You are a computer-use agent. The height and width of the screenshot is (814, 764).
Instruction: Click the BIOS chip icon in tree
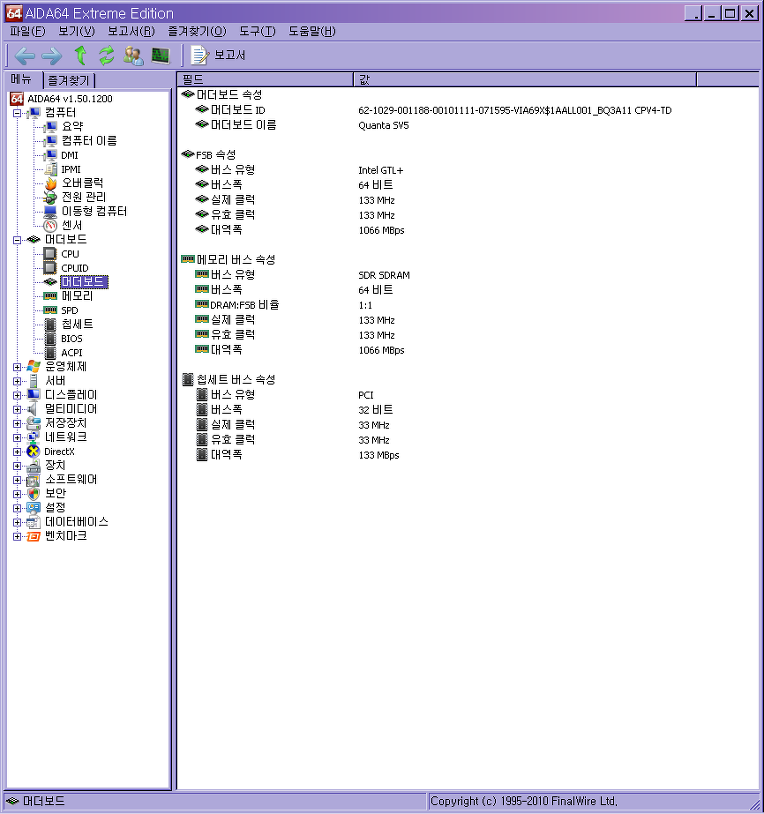(50, 338)
